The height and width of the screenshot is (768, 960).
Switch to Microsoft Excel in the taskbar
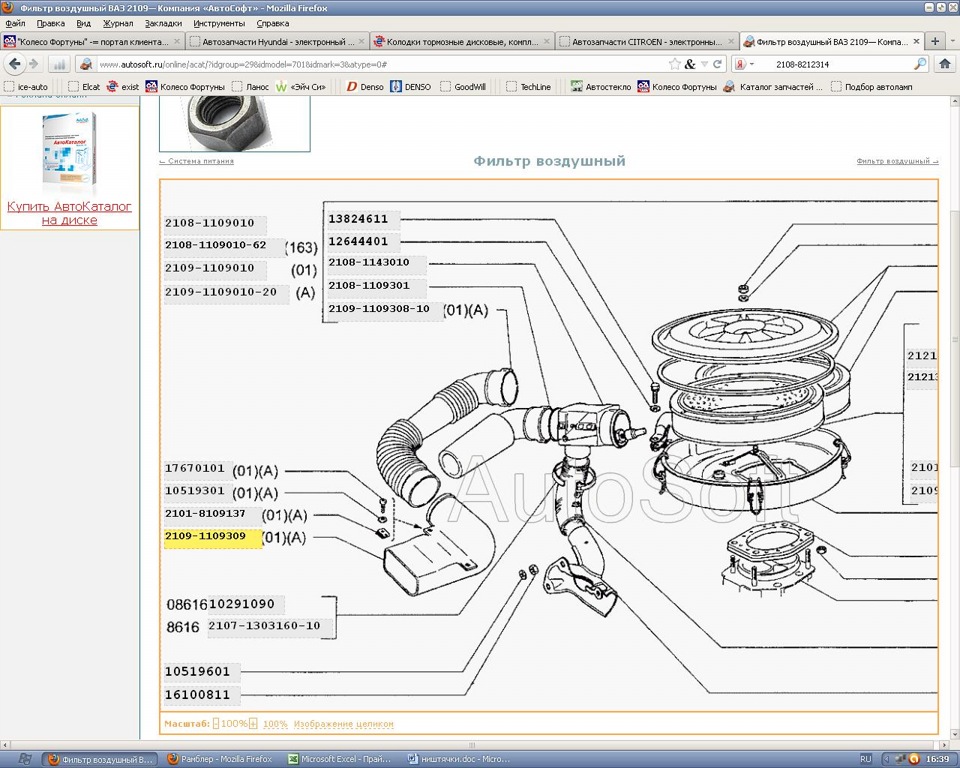pos(340,759)
